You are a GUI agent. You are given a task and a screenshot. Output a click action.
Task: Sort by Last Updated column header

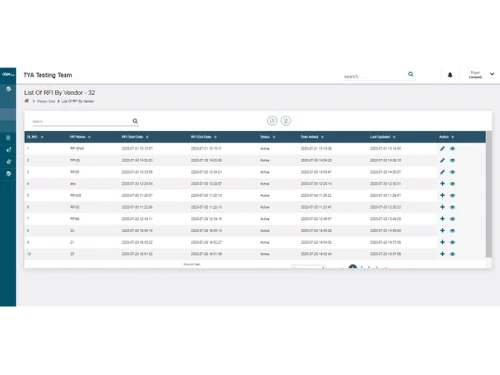click(x=382, y=137)
